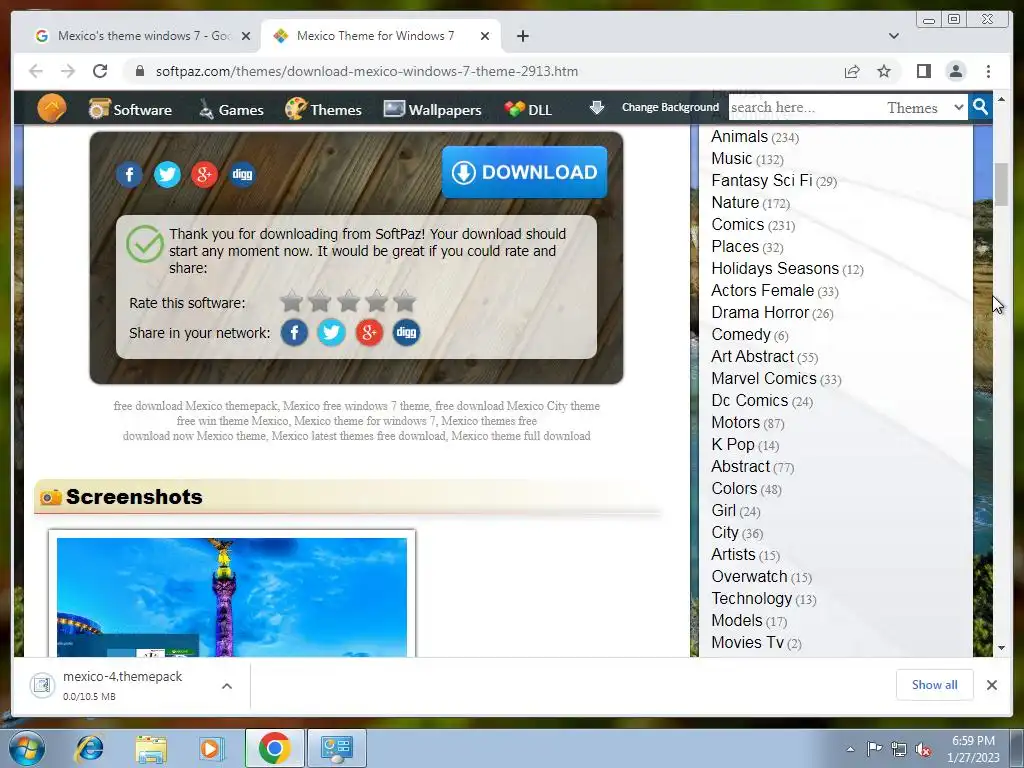Close the Mexico Theme for Windows 7 tab

click(x=485, y=36)
